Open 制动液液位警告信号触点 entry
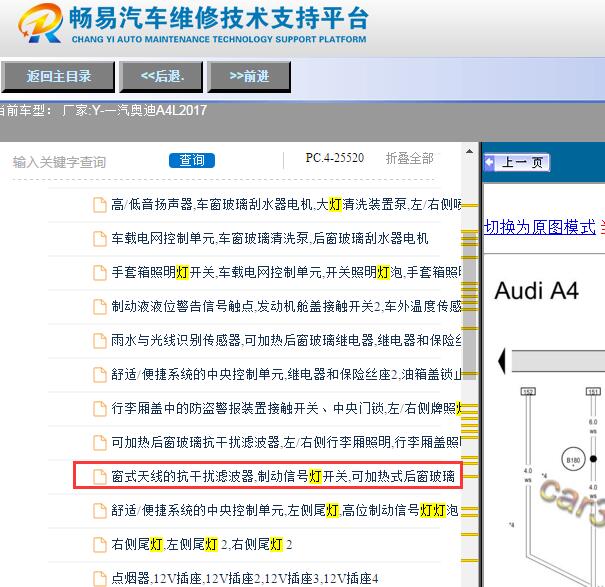 click(x=286, y=306)
